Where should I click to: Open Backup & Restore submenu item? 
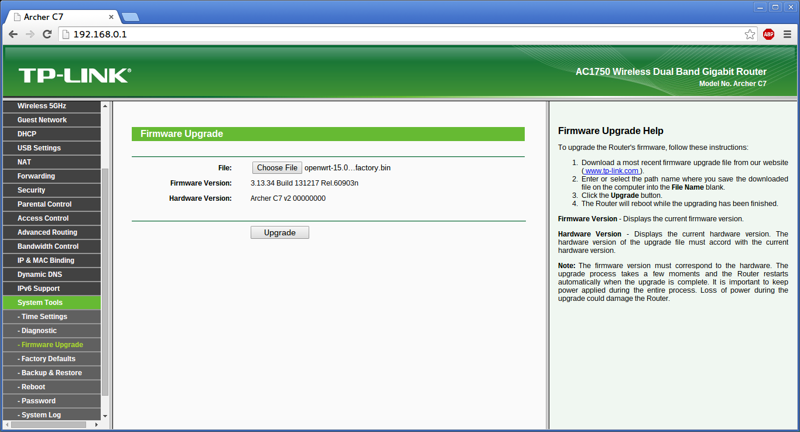tap(52, 372)
